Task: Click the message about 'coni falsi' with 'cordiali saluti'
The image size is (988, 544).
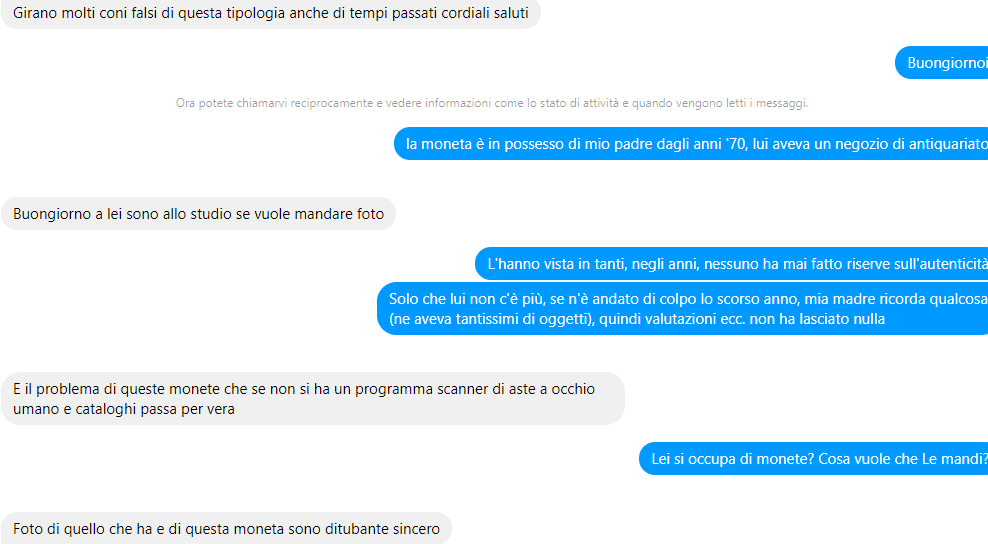Action: 271,13
